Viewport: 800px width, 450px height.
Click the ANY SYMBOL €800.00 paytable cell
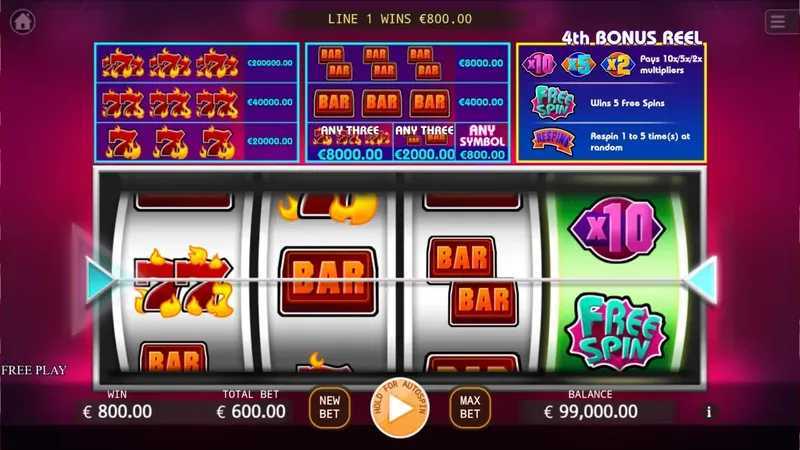(x=482, y=142)
